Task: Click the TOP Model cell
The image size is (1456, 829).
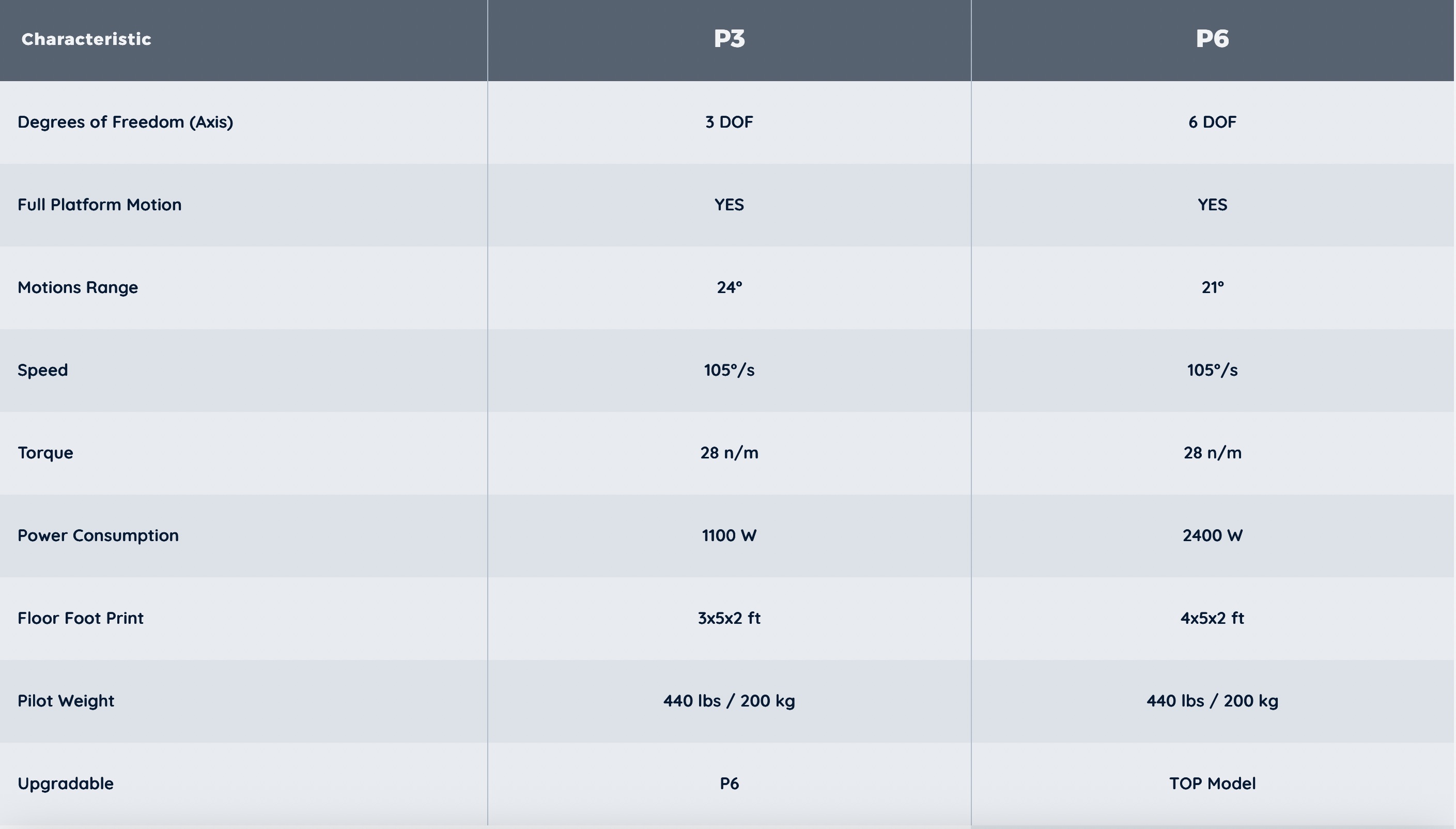Action: 1212,784
